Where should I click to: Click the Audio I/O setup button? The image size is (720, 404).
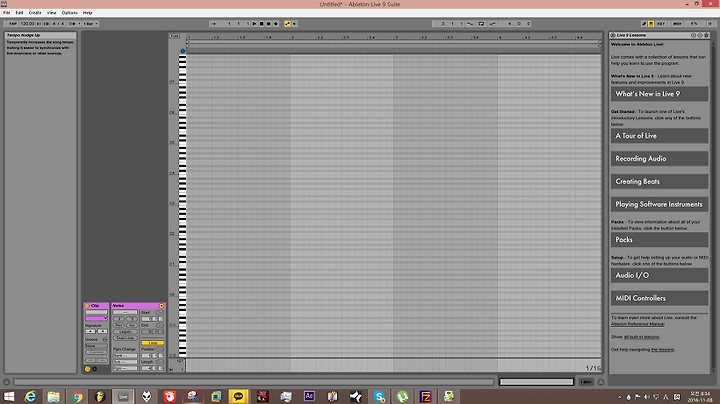659,275
